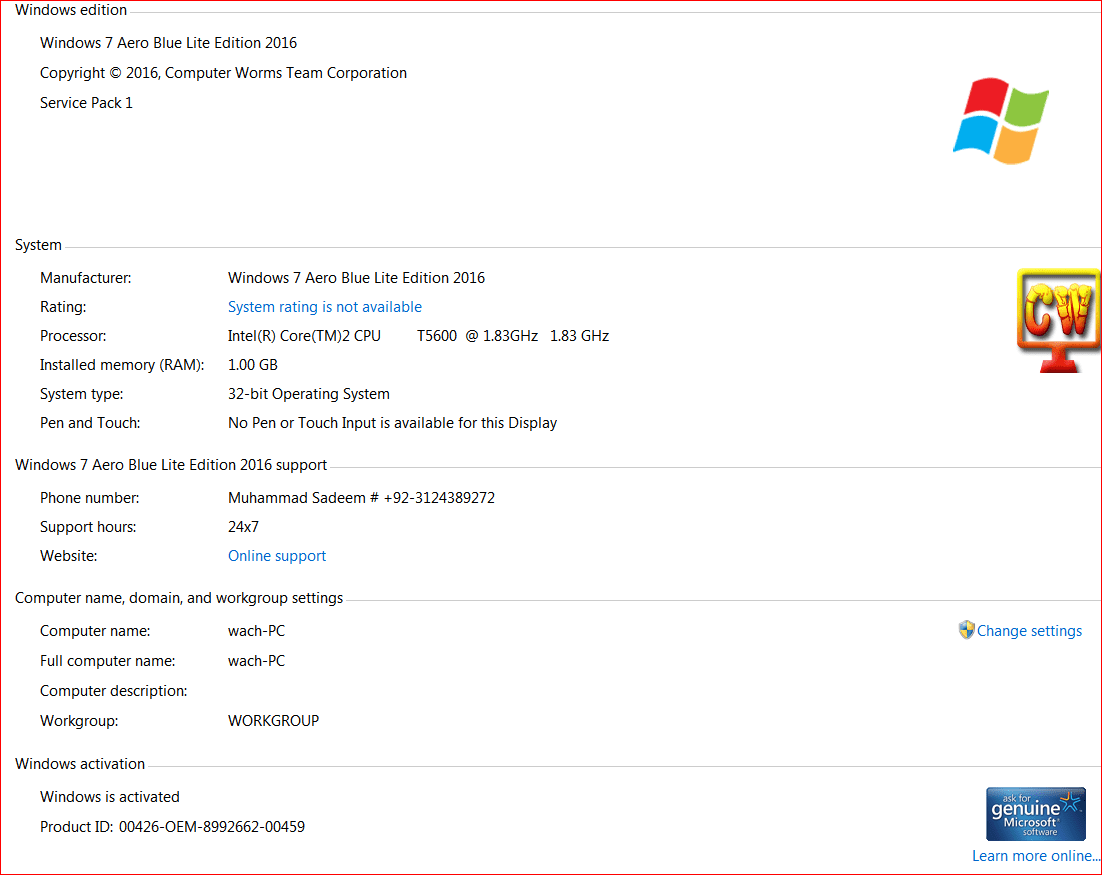Image resolution: width=1102 pixels, height=875 pixels.
Task: Open the Change settings link
Action: pos(1029,631)
